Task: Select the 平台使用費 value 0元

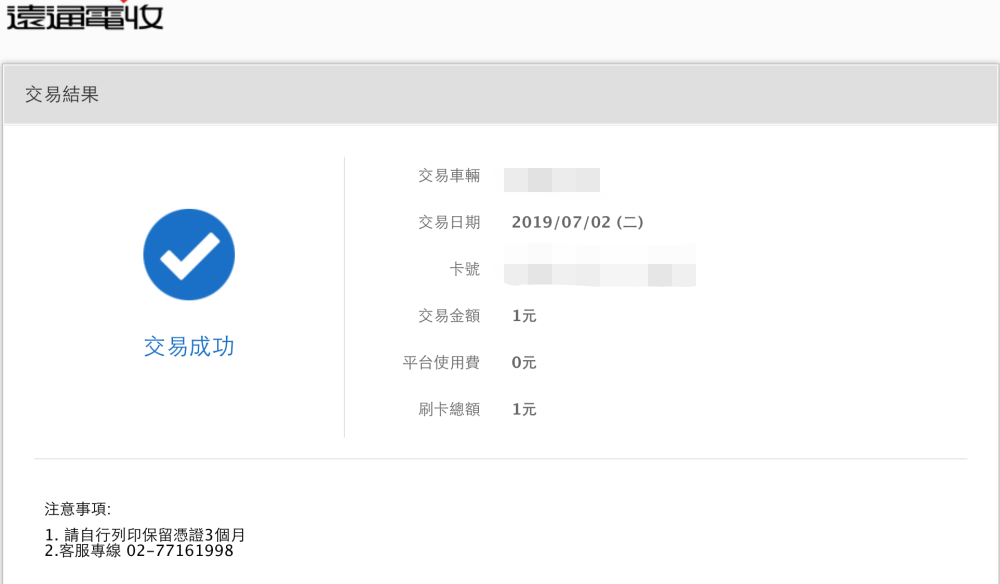Action: [x=524, y=362]
